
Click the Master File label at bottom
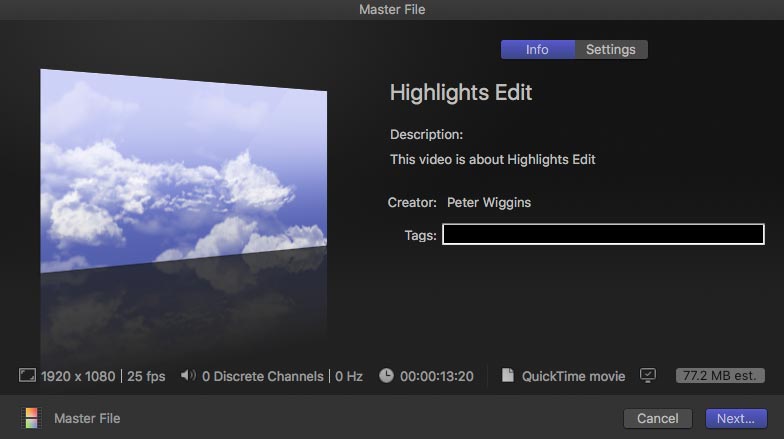87,418
